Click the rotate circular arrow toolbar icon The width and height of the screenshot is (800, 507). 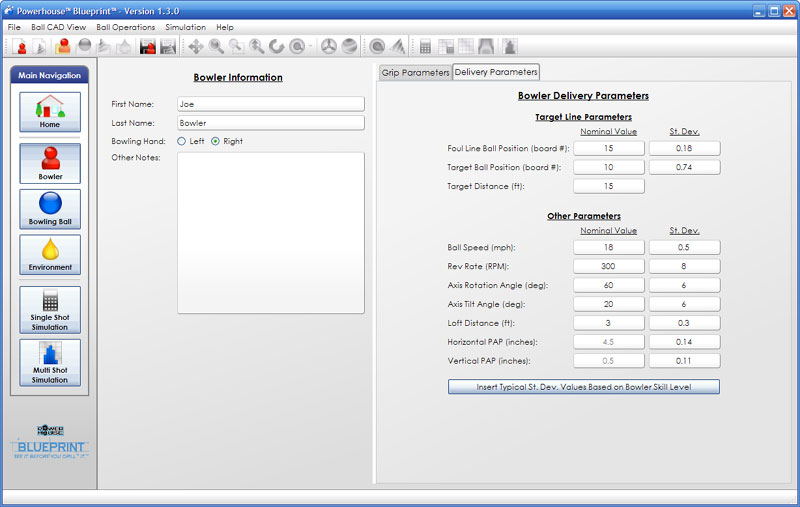click(277, 46)
